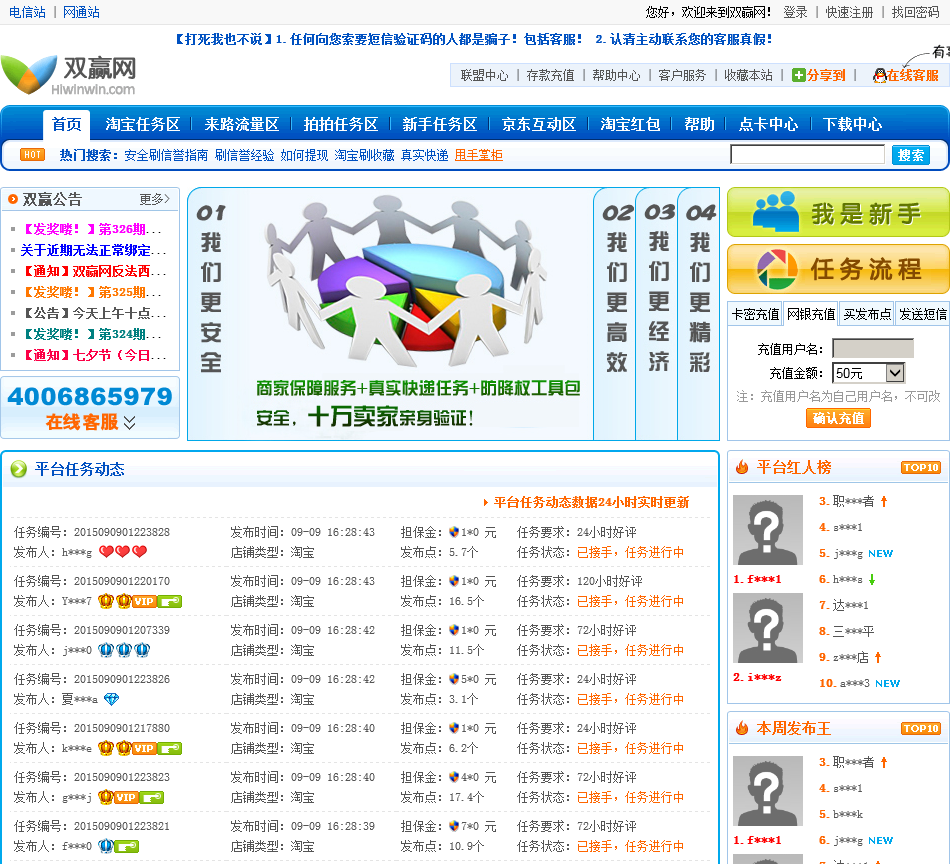950x864 pixels.
Task: Switch to the 买发布点 tab
Action: [867, 314]
